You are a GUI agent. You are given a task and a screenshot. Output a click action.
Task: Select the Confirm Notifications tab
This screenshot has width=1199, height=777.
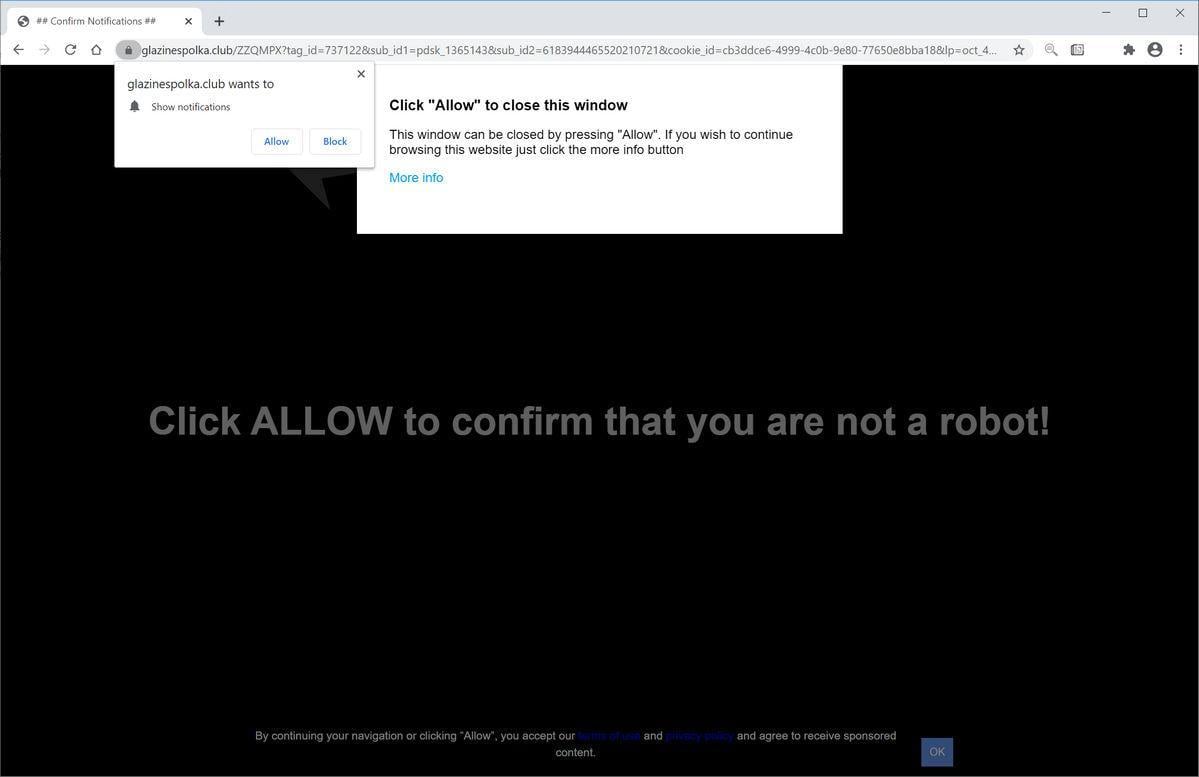coord(105,21)
